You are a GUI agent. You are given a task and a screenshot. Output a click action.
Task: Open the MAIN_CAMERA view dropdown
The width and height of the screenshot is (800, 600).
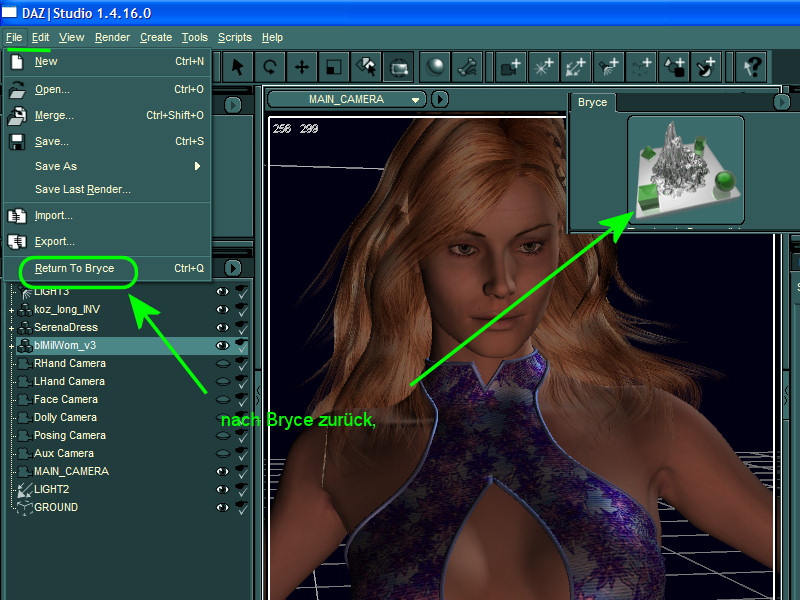point(347,99)
